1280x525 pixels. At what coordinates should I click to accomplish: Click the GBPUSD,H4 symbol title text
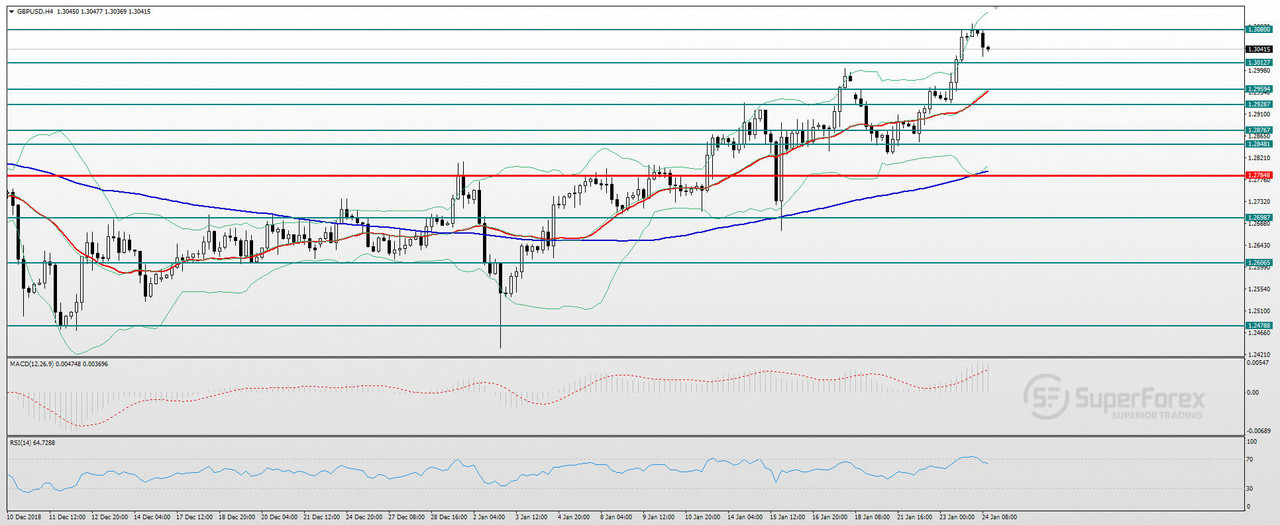(x=37, y=11)
